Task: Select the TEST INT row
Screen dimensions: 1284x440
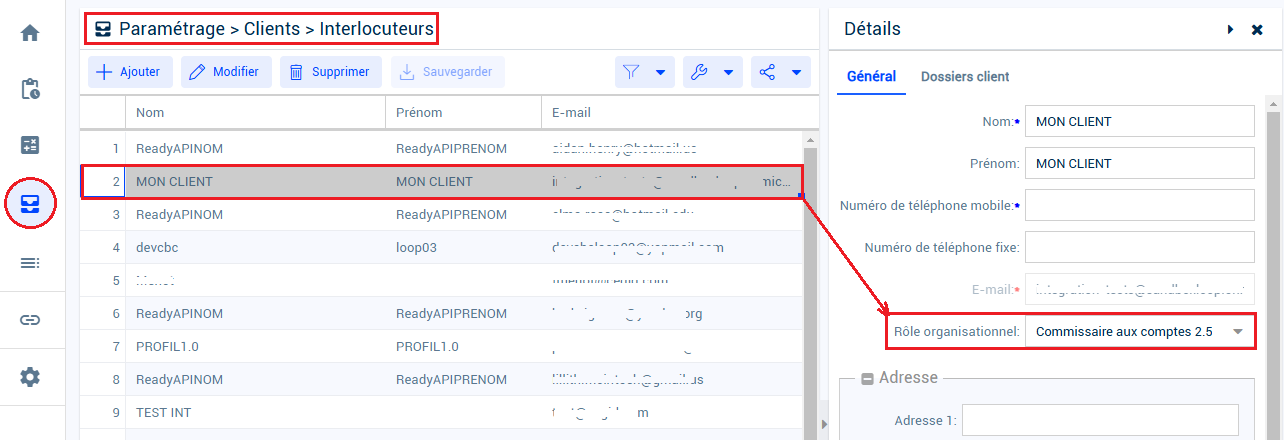Action: [442, 412]
